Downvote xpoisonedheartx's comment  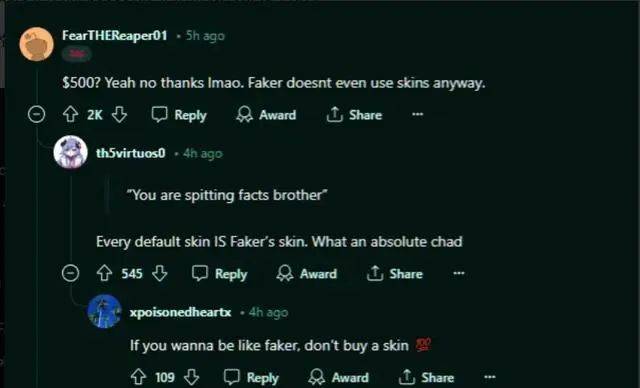tap(191, 377)
